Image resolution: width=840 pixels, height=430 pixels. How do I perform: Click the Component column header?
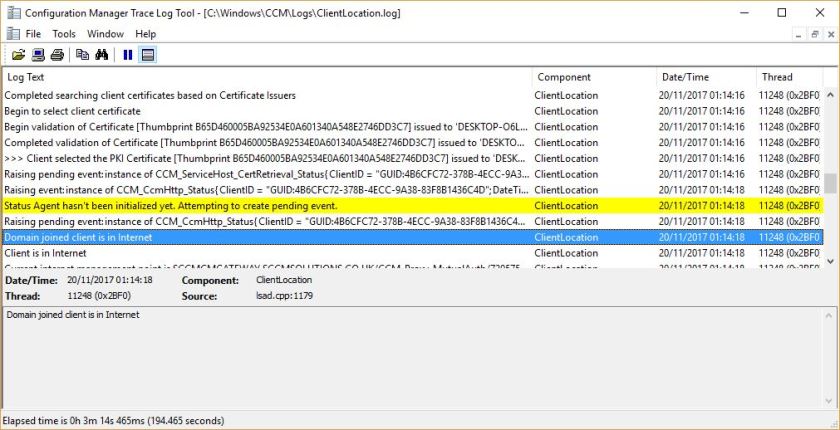click(x=593, y=77)
